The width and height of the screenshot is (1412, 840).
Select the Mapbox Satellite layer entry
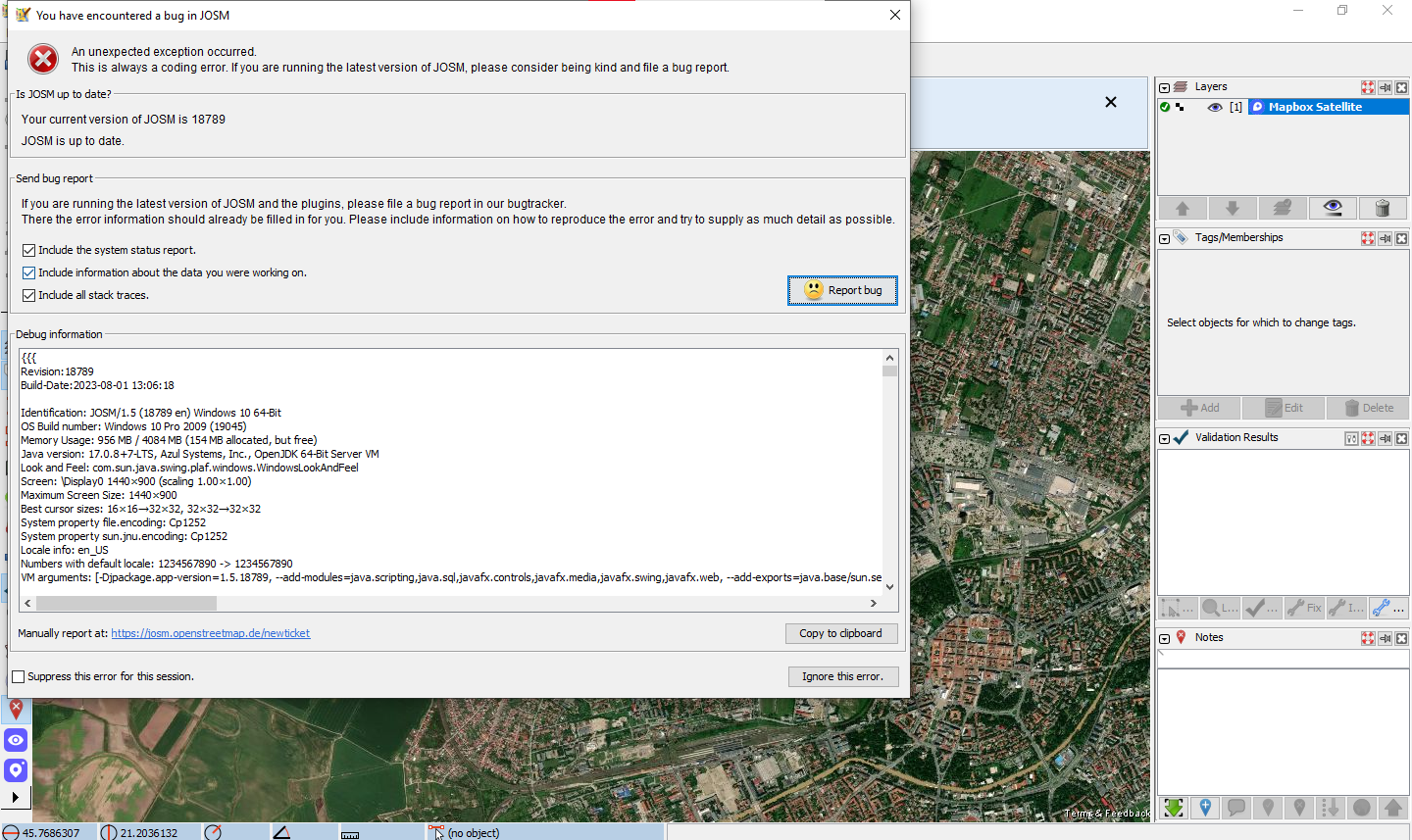[x=1314, y=108]
